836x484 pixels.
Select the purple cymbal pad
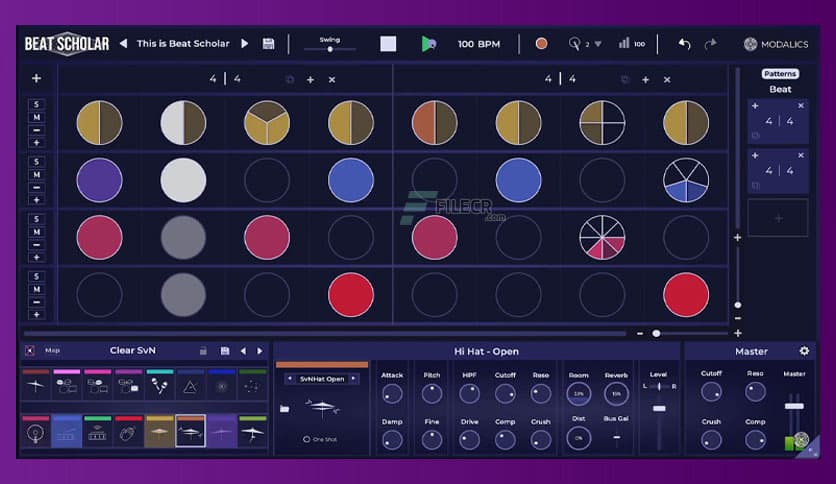coord(221,432)
